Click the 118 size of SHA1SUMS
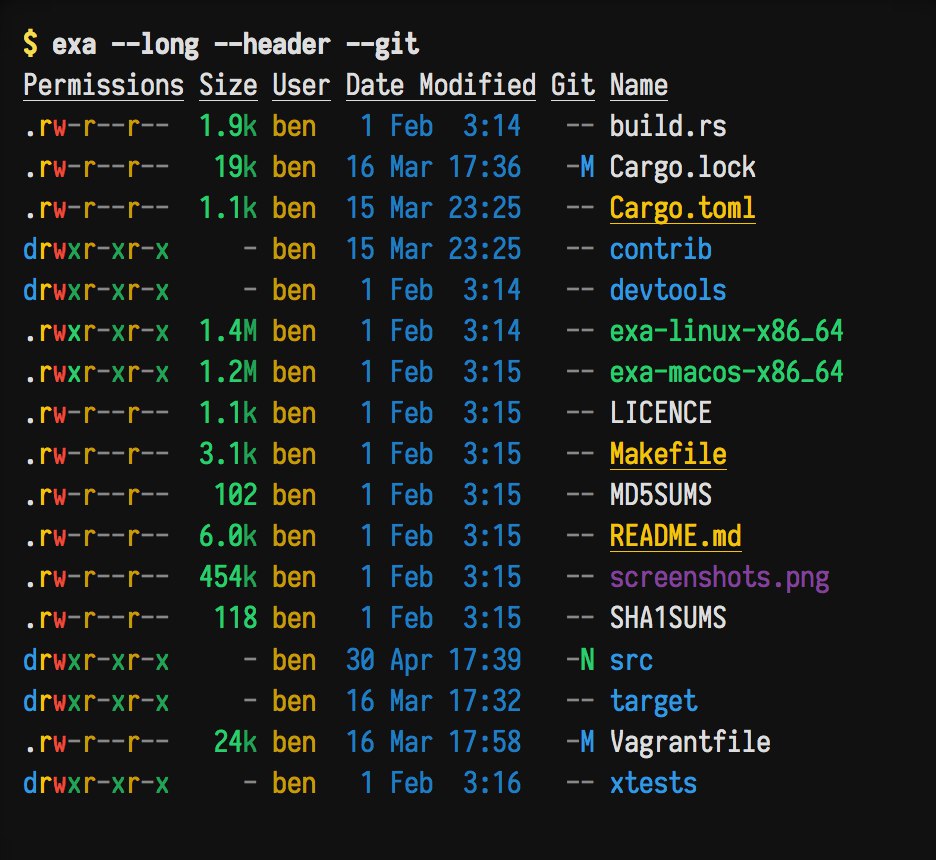Image resolution: width=936 pixels, height=860 pixels. click(235, 618)
